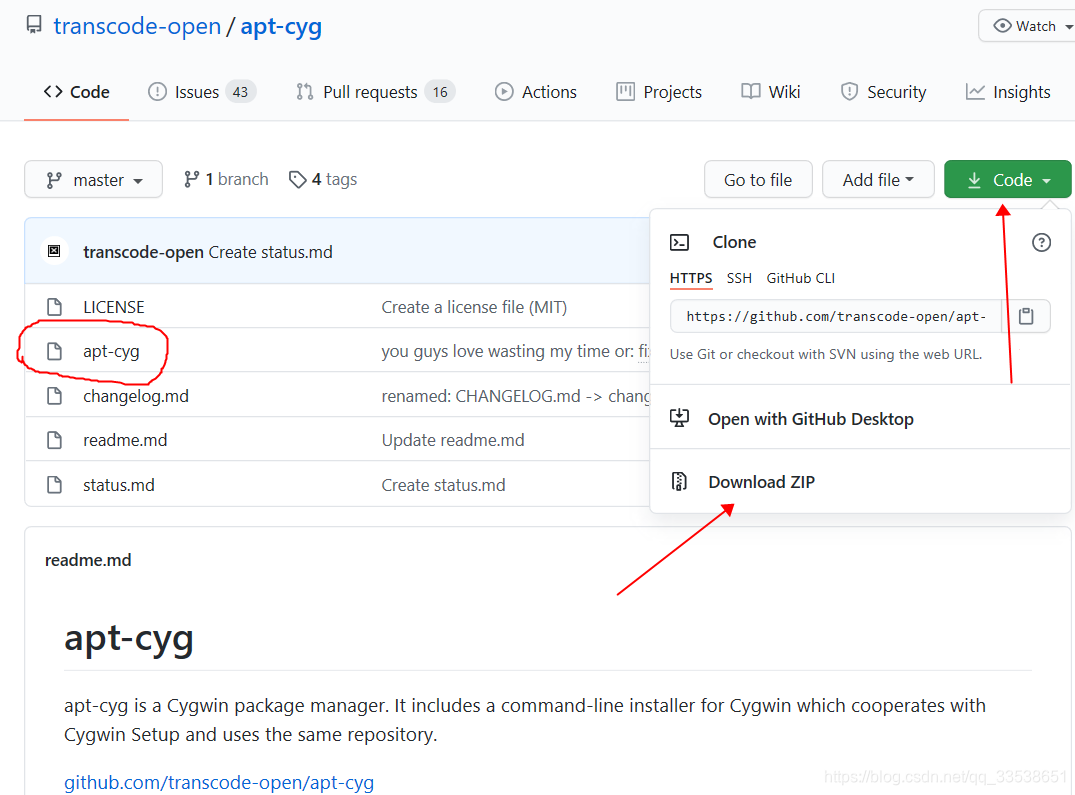This screenshot has width=1075, height=795.
Task: Click the GitHub Desktop download icon
Action: tap(679, 418)
